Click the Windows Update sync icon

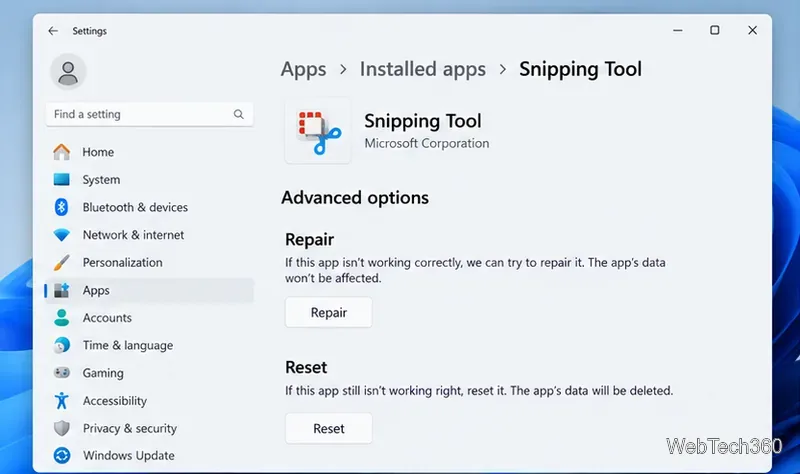[x=62, y=456]
